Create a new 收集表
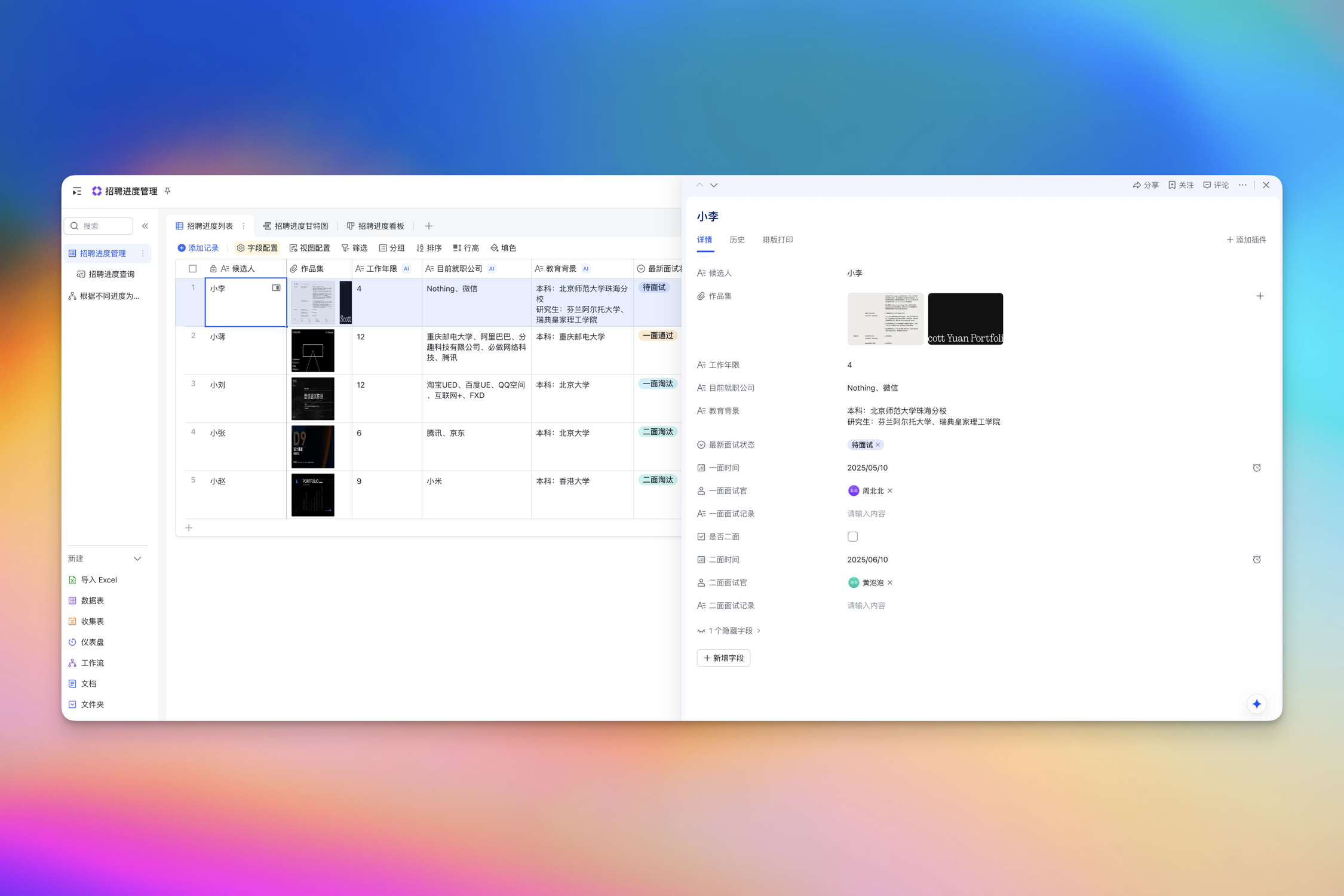Screen dimensions: 1344x896 click(x=86, y=621)
